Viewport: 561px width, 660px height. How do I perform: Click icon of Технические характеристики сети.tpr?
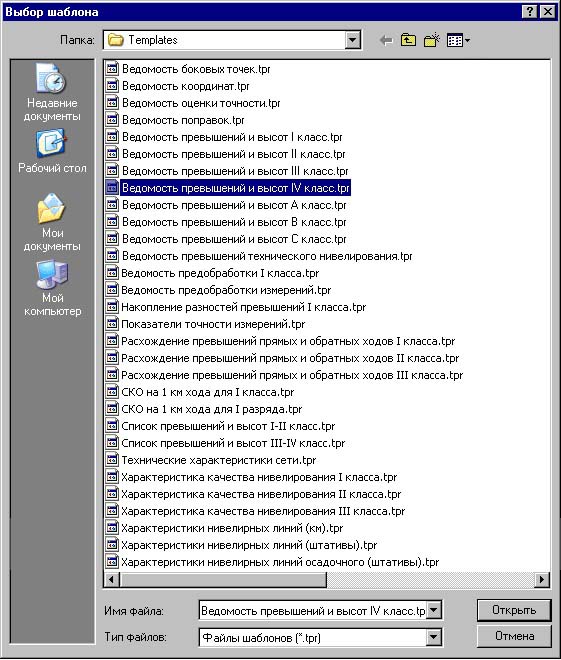pyautogui.click(x=112, y=460)
